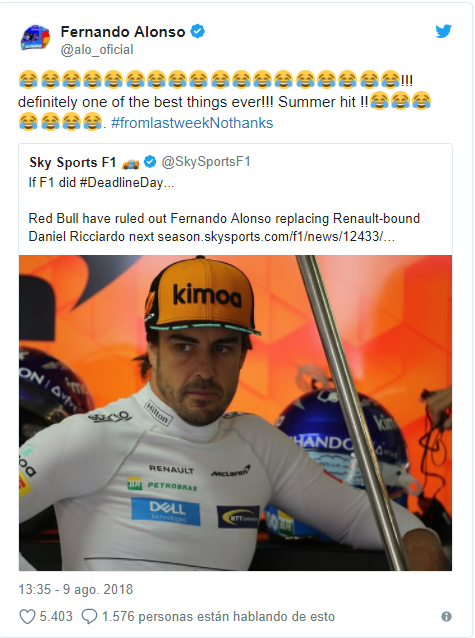Click the Twitter bird logo
Image resolution: width=475 pixels, height=638 pixels.
point(443,31)
